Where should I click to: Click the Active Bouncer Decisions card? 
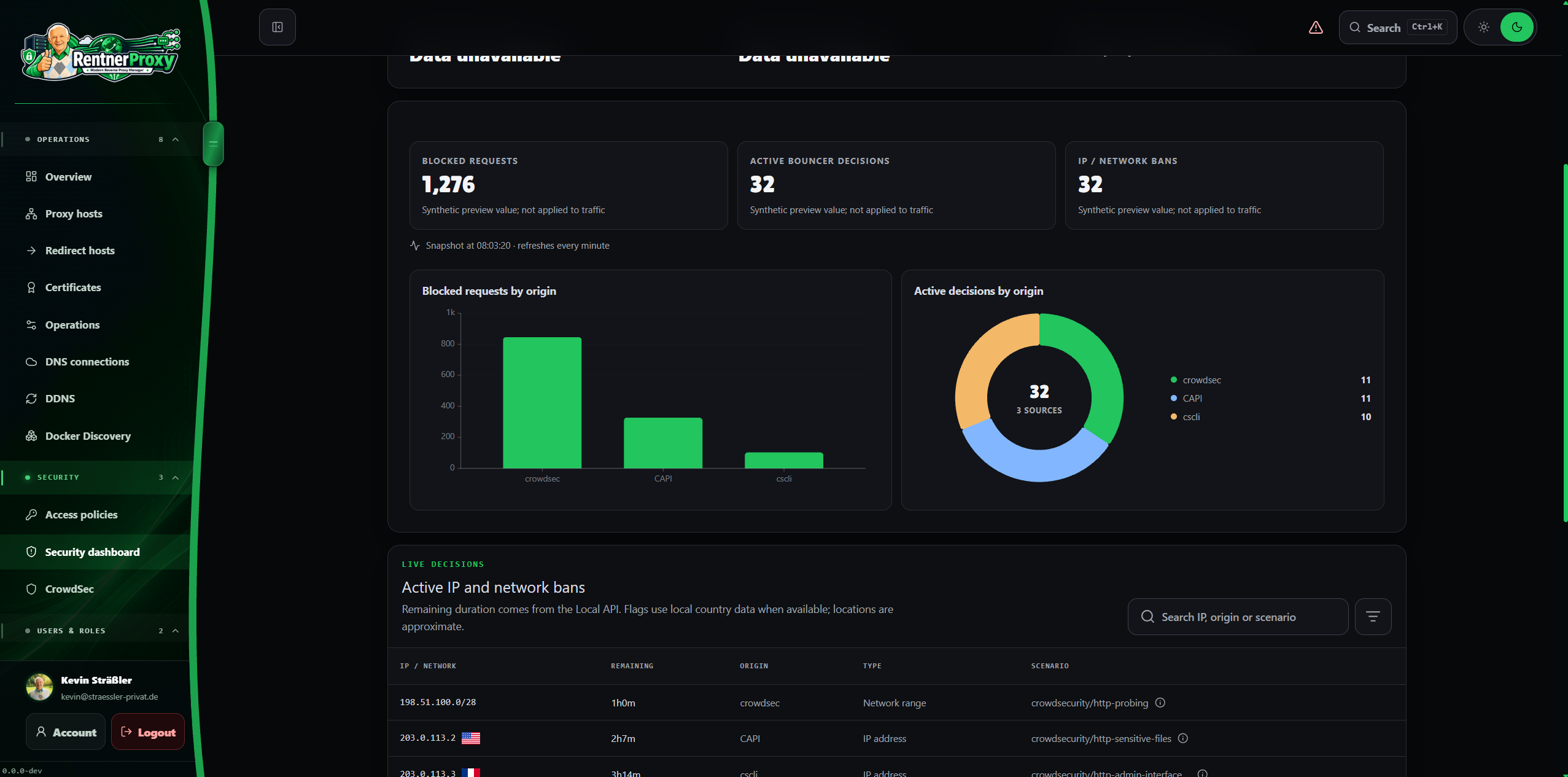click(x=896, y=185)
